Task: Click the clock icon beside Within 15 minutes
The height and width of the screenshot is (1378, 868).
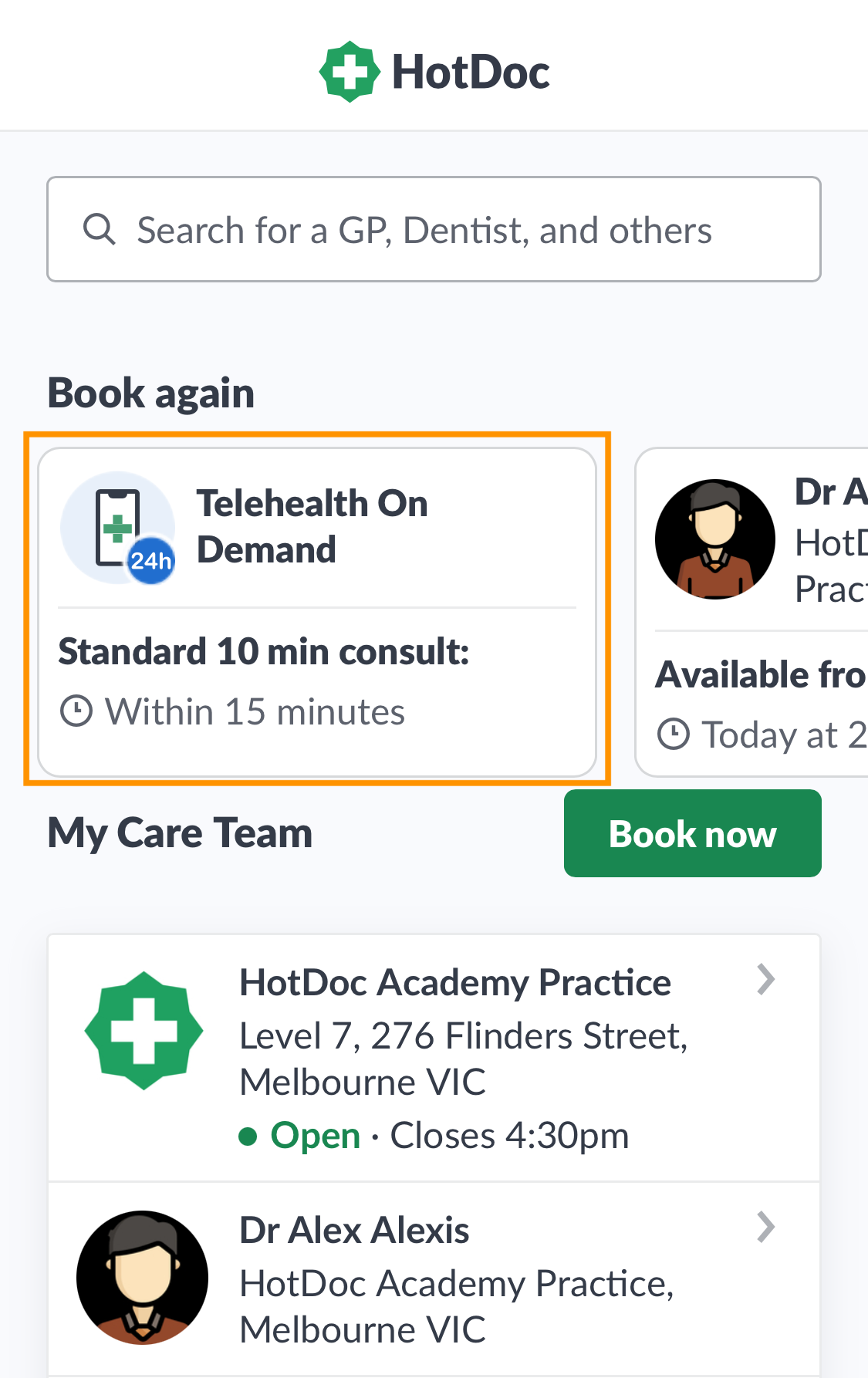Action: point(76,711)
